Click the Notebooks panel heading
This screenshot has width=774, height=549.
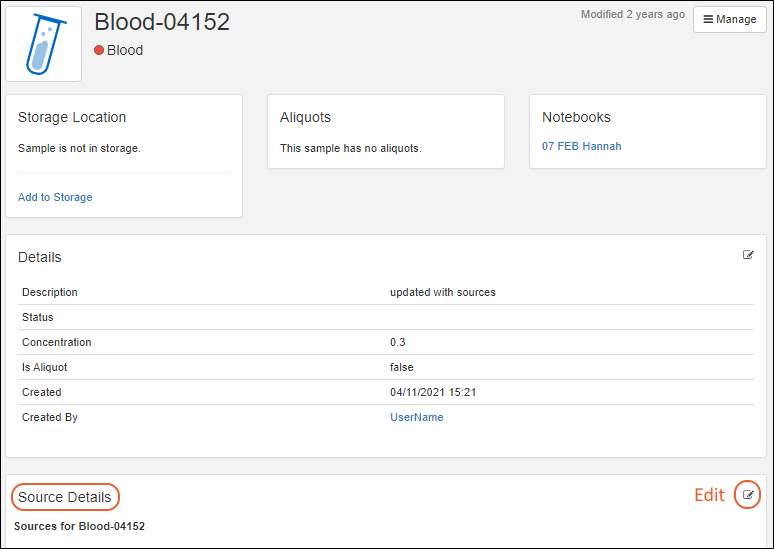[576, 117]
